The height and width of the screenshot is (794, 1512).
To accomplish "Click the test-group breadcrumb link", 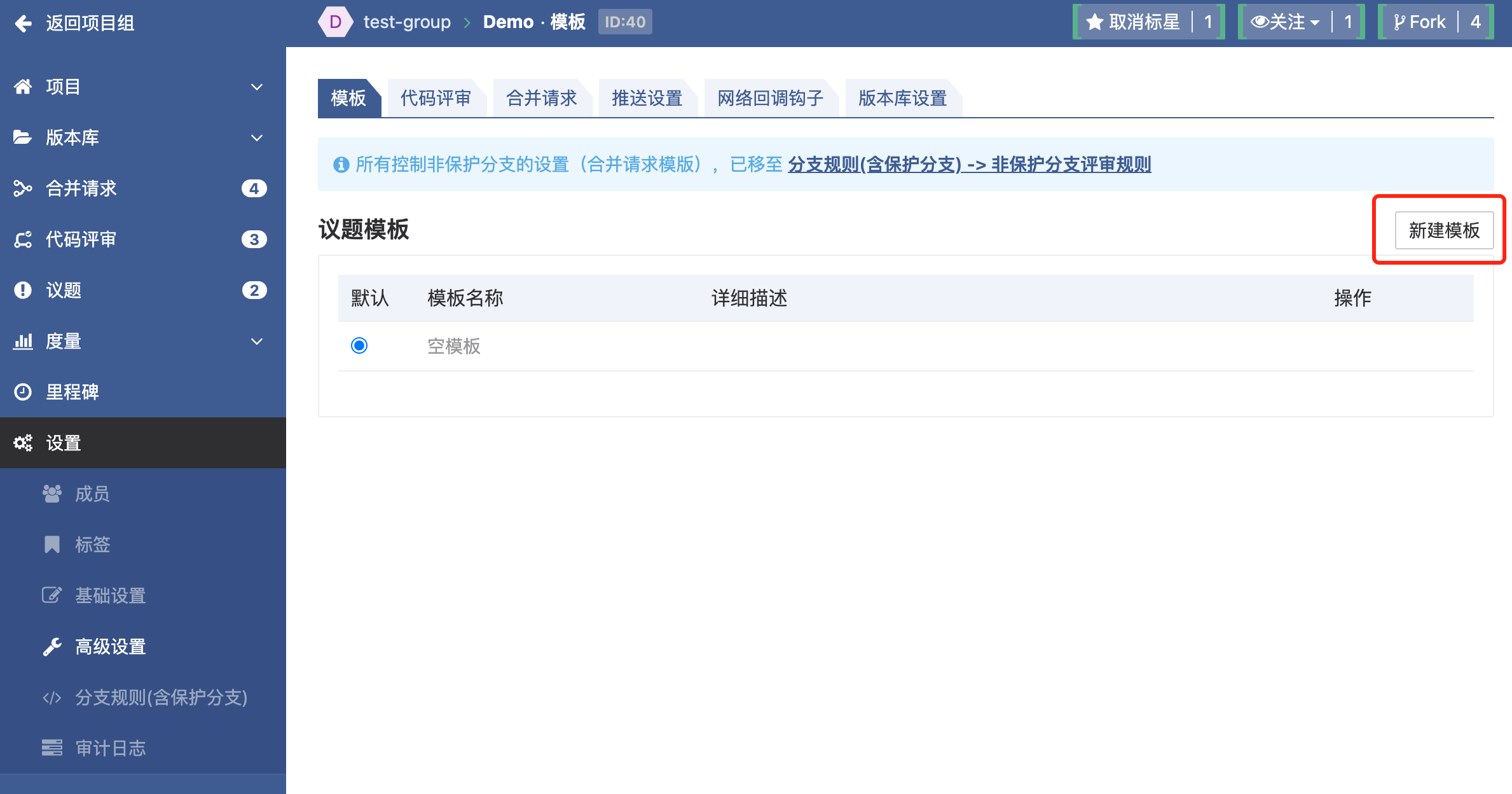I will 407,22.
